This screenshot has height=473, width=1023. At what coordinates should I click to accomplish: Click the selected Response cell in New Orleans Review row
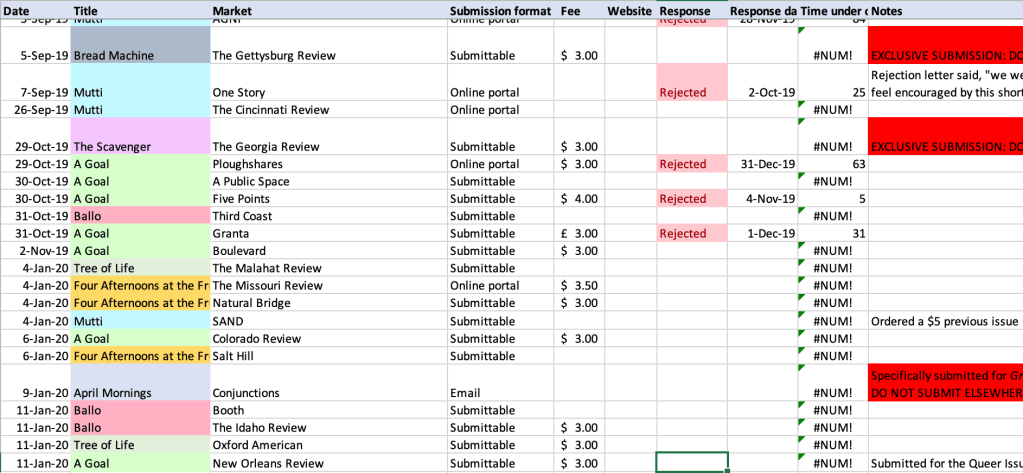coord(692,462)
